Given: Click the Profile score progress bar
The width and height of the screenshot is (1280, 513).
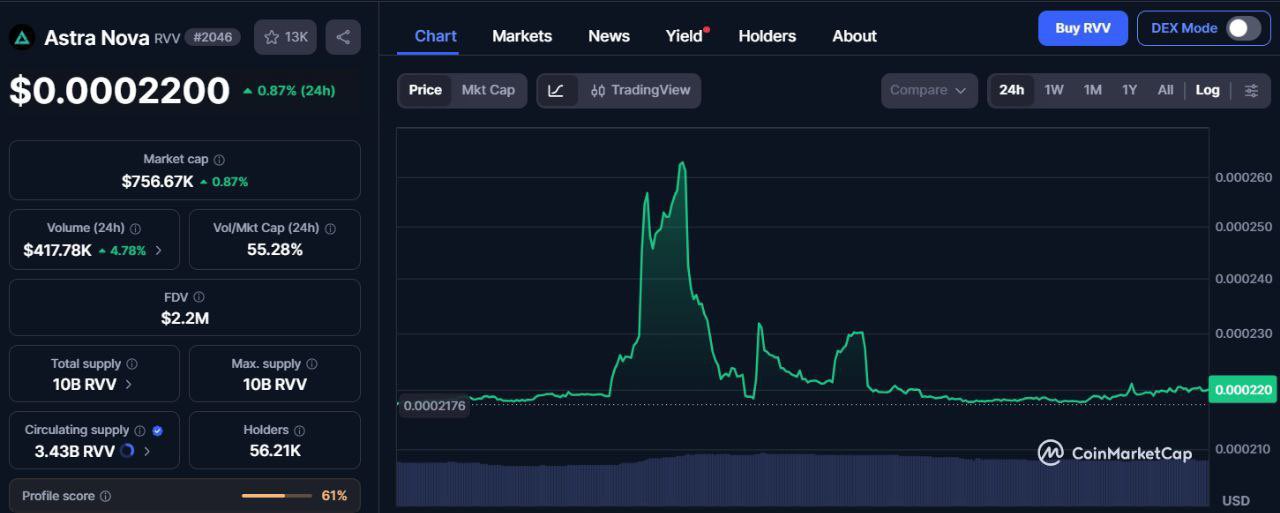Looking at the screenshot, I should coord(277,496).
